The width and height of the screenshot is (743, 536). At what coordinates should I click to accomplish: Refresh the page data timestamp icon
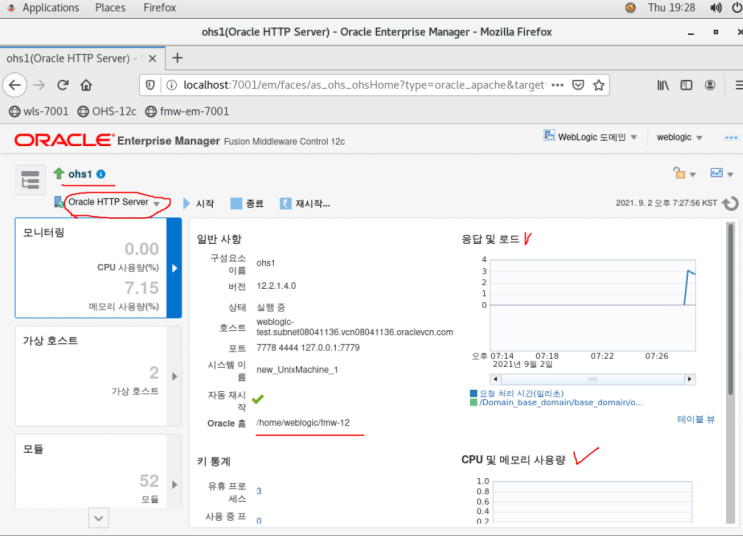click(730, 203)
